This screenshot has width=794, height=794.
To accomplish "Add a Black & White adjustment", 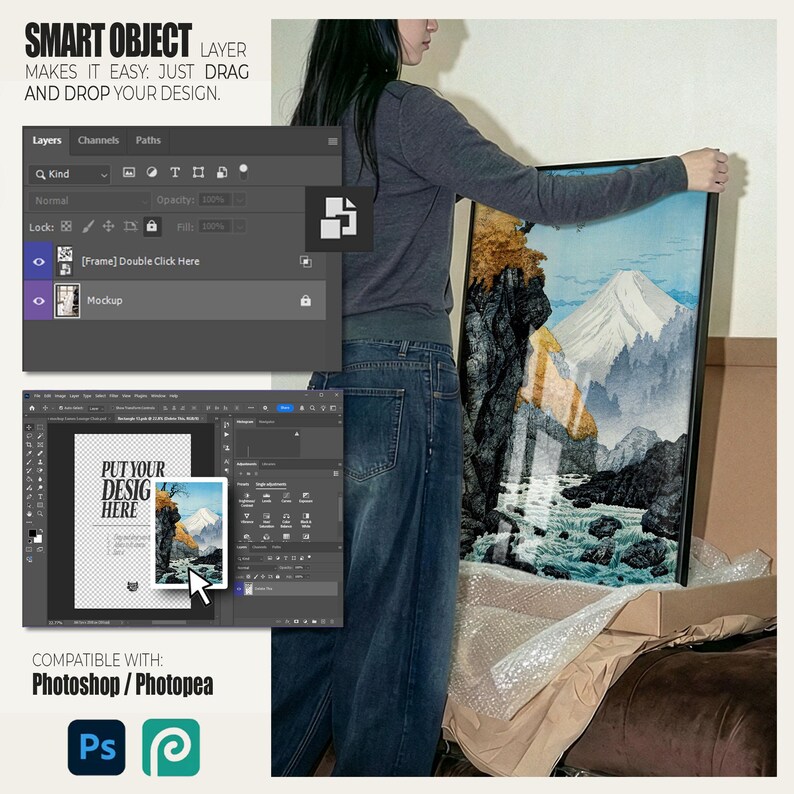I will 306,520.
